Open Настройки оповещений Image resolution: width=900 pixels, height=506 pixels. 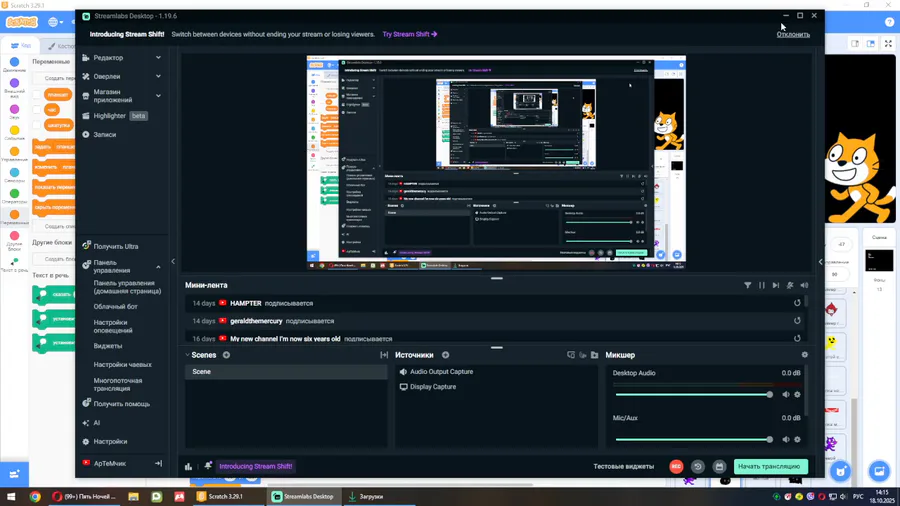point(113,326)
